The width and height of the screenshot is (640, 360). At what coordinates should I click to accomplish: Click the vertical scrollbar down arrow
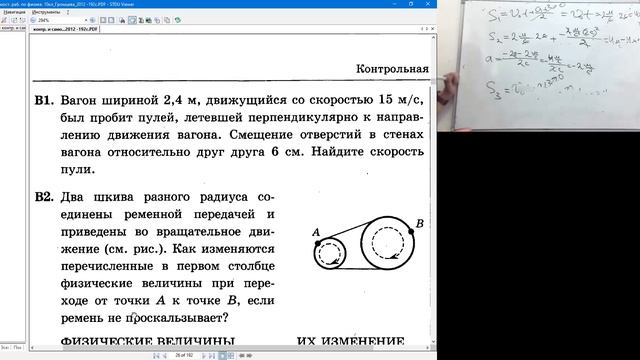point(433,341)
